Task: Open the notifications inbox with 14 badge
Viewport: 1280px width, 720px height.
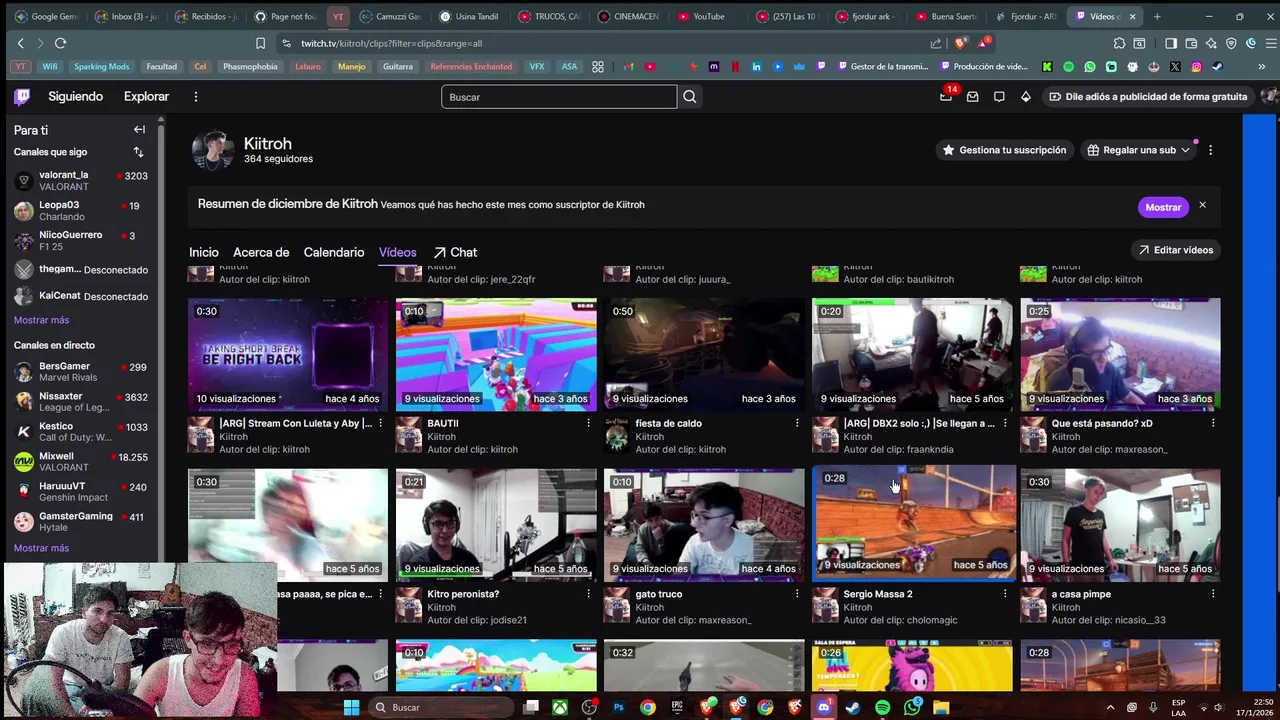Action: point(947,96)
